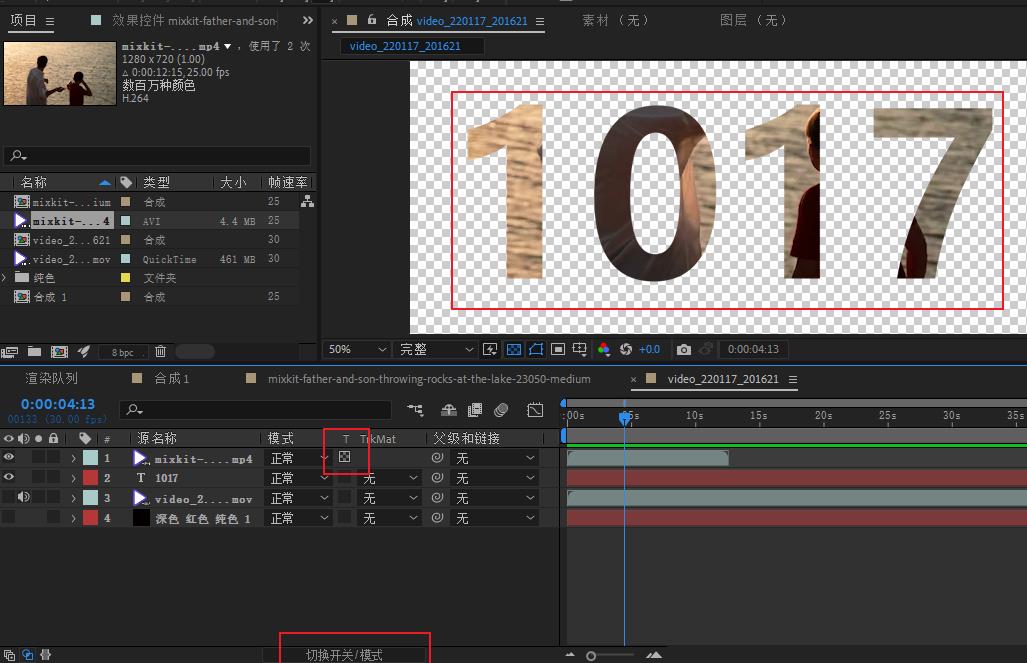Click the Project panel search field
The image size is (1027, 663).
(157, 155)
